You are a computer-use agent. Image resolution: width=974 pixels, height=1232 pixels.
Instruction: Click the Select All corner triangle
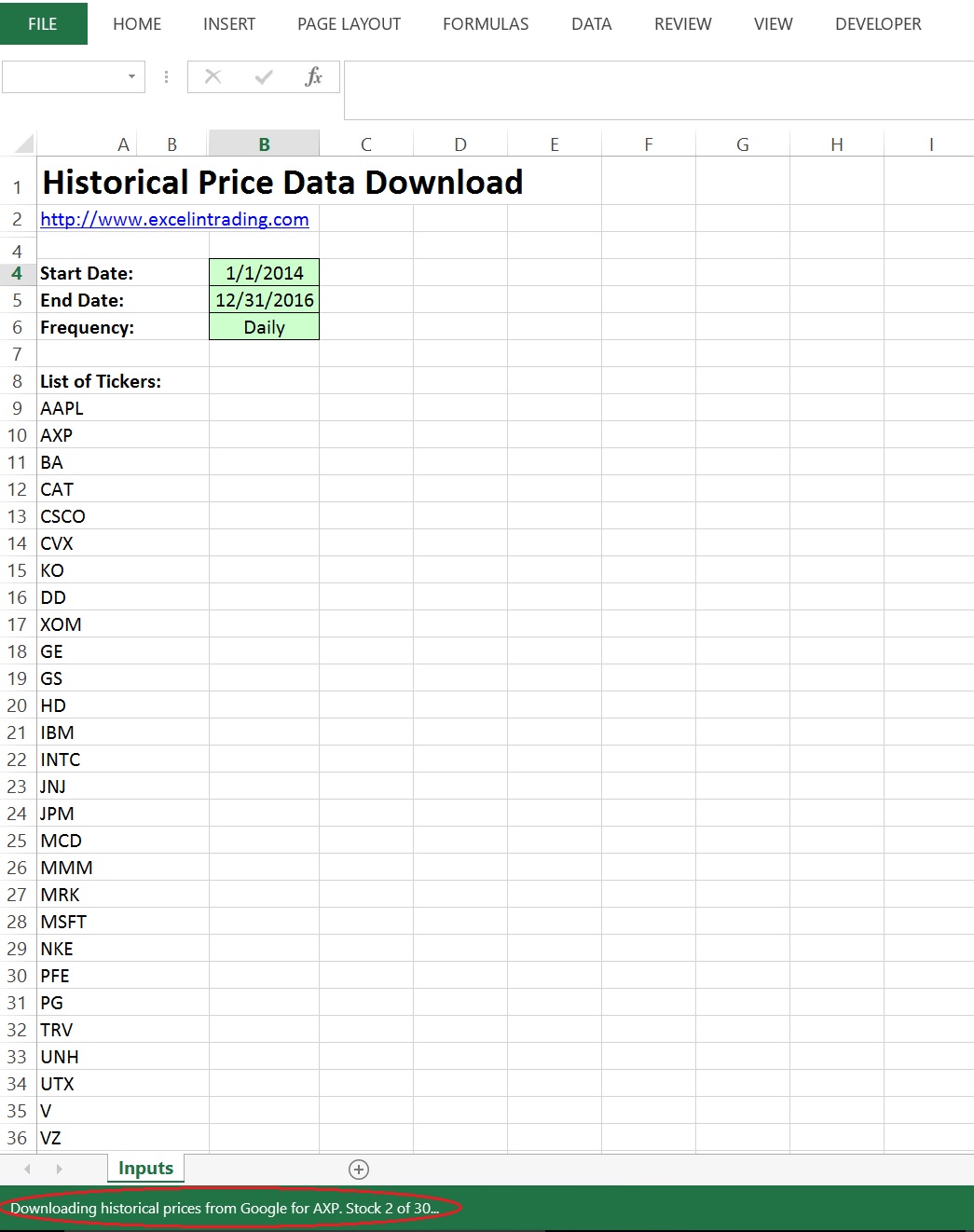[x=24, y=144]
